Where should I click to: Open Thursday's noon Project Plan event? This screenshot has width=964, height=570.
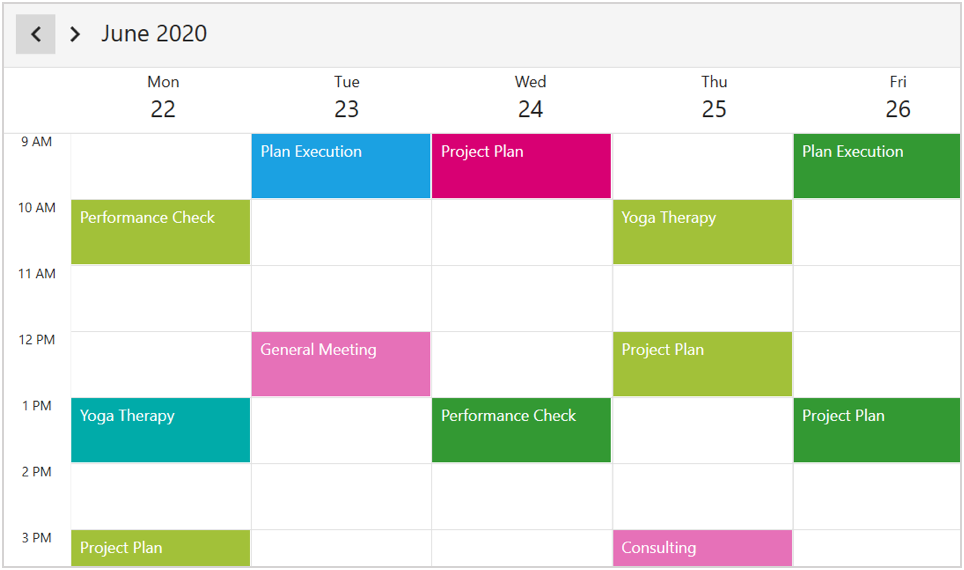coord(702,364)
